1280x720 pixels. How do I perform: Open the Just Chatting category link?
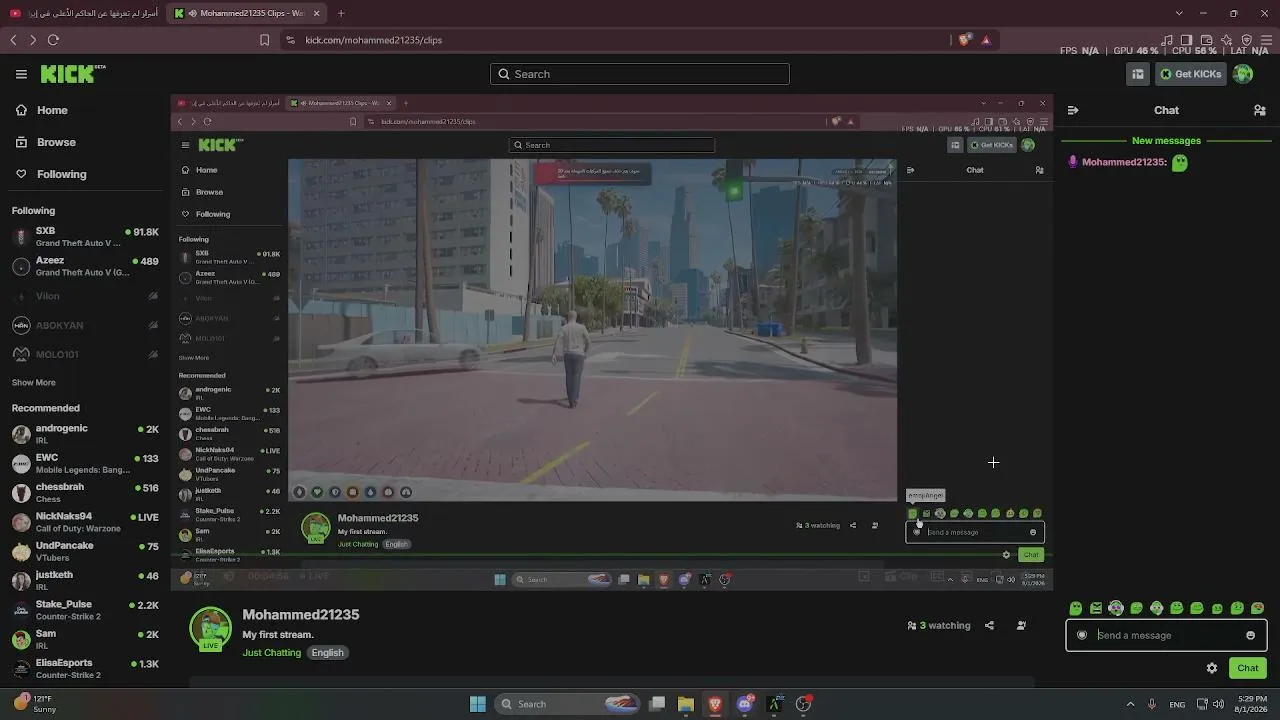point(272,653)
